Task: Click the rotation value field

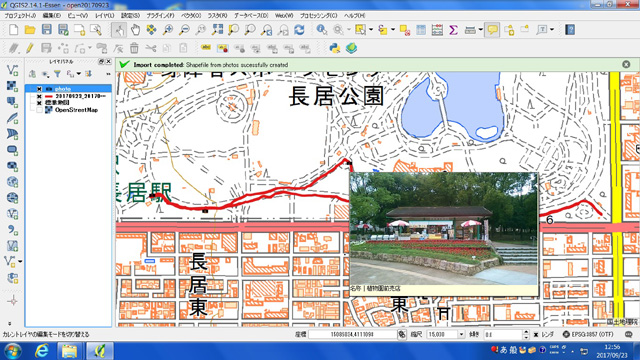Action: (x=503, y=334)
